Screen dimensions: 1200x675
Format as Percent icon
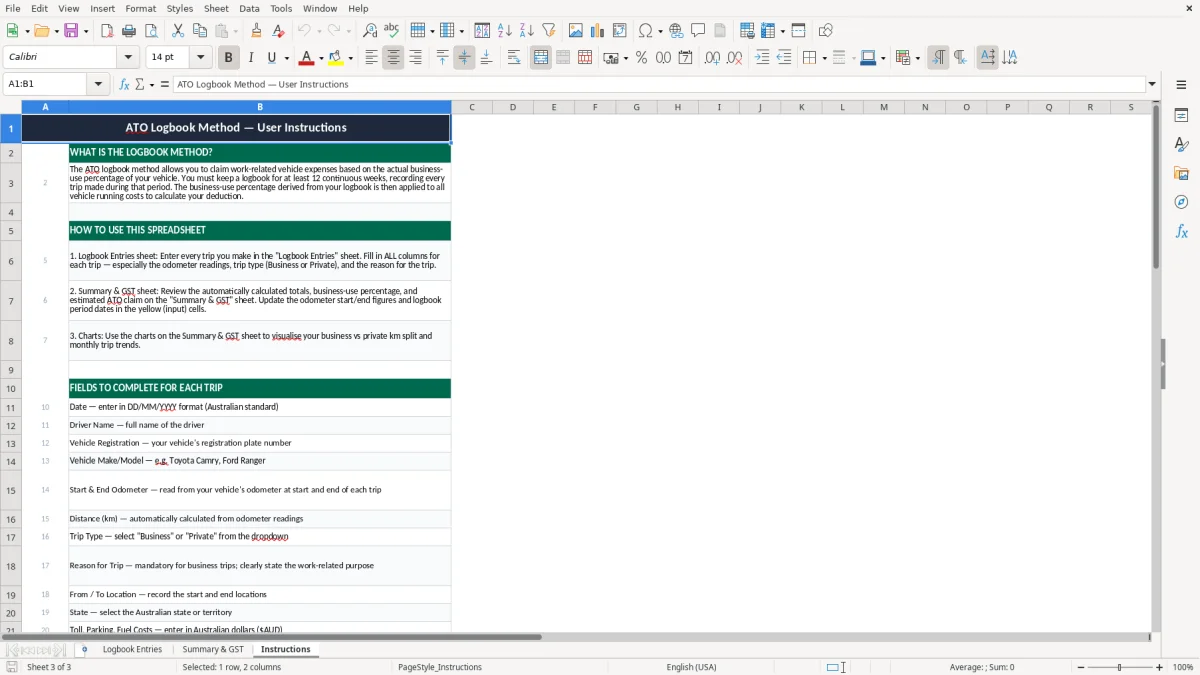pos(641,58)
